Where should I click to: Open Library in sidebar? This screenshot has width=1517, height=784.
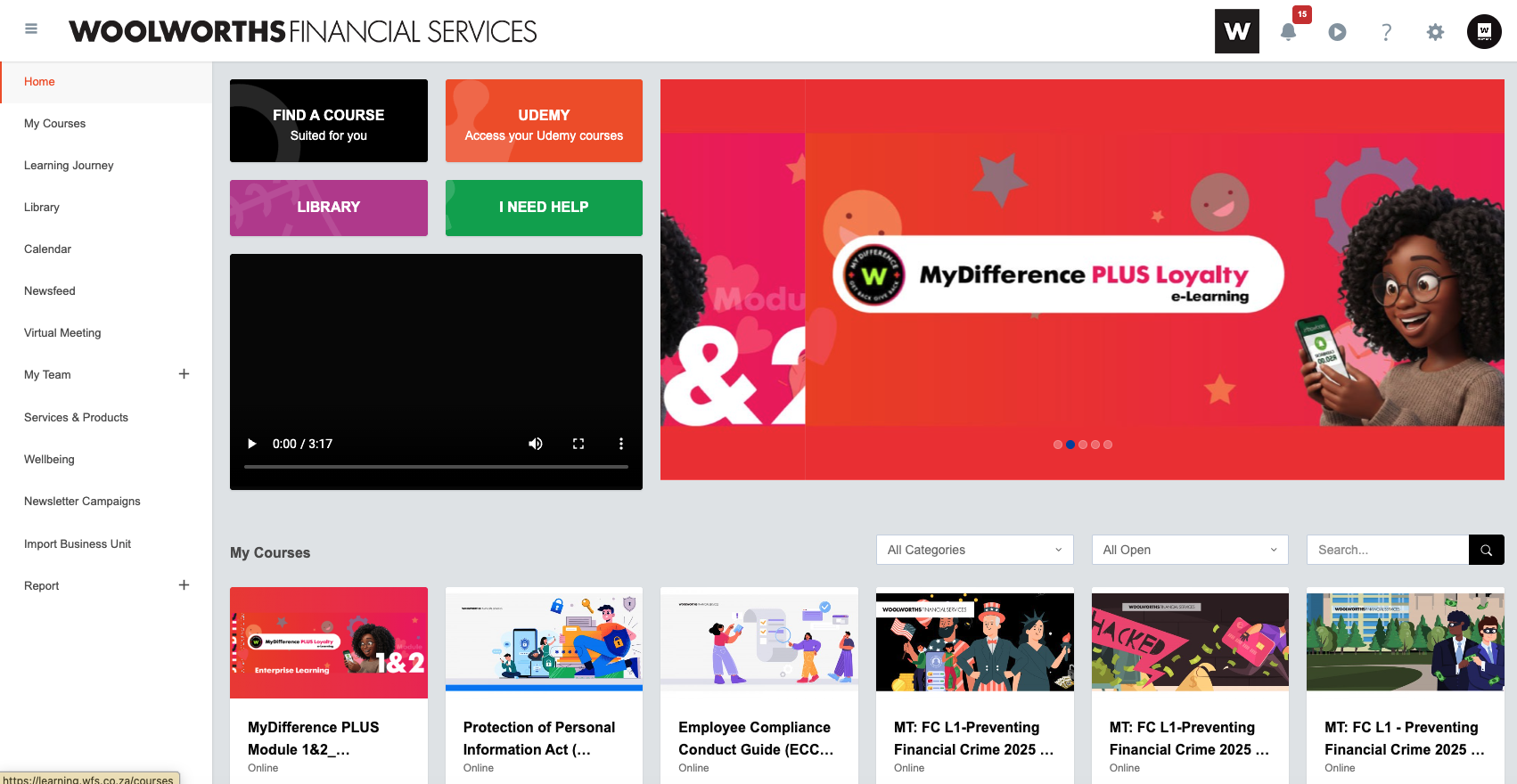point(106,208)
